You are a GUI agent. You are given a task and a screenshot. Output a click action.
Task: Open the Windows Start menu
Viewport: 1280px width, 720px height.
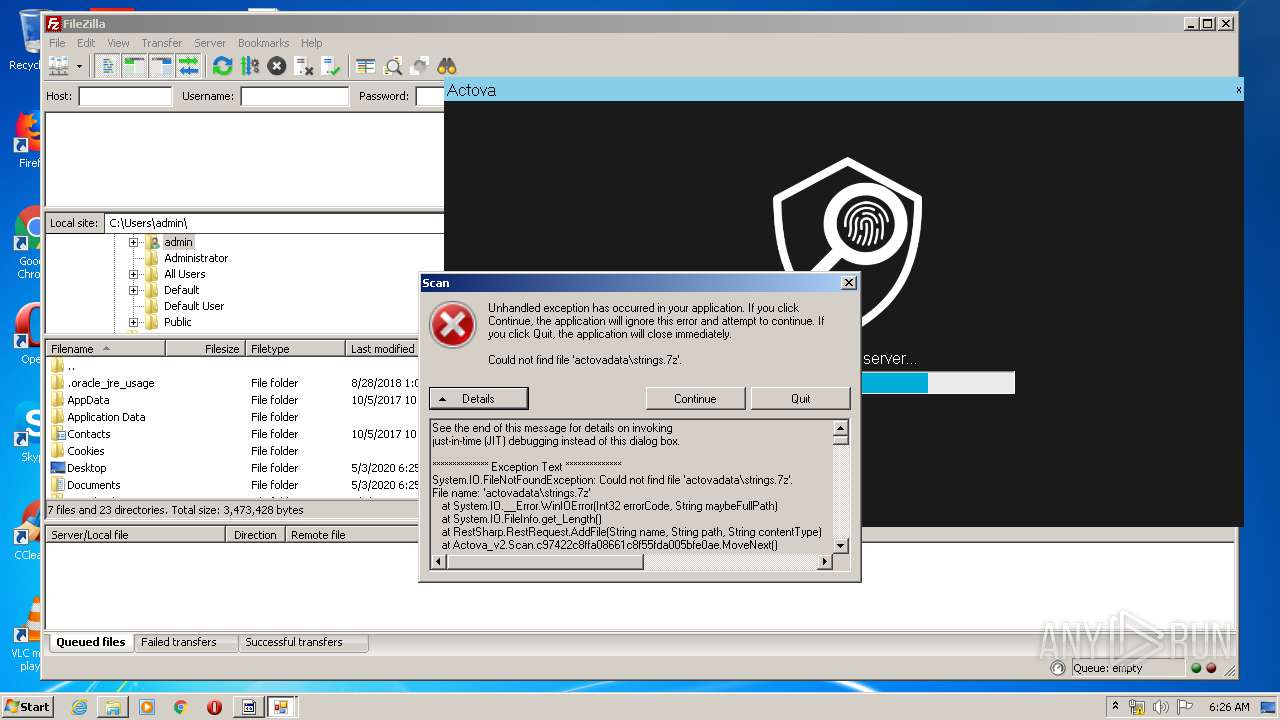pos(27,706)
